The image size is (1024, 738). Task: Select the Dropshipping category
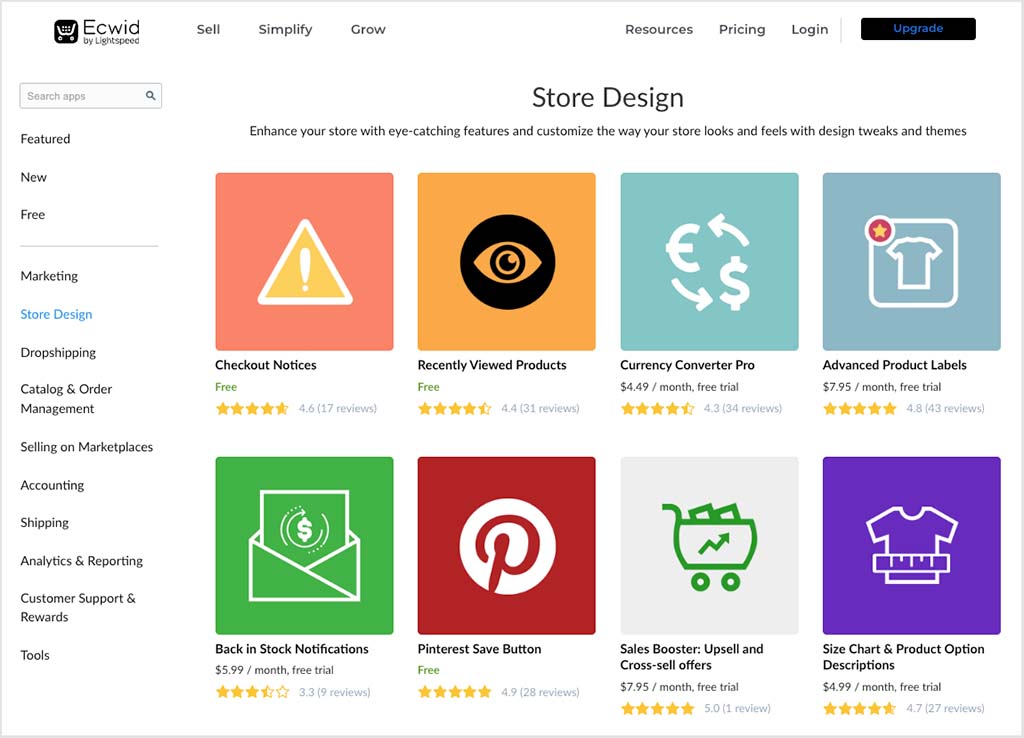pos(58,353)
